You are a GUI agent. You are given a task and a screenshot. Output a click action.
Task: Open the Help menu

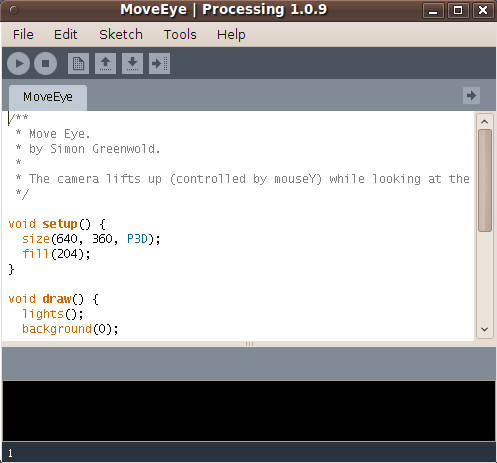pos(231,35)
